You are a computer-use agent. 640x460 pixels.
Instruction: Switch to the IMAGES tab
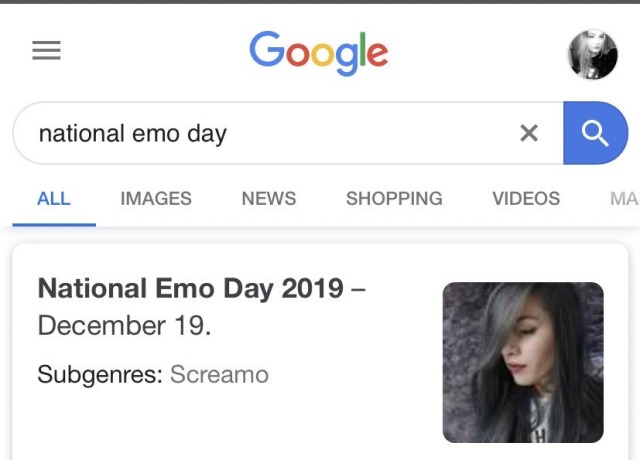156,199
